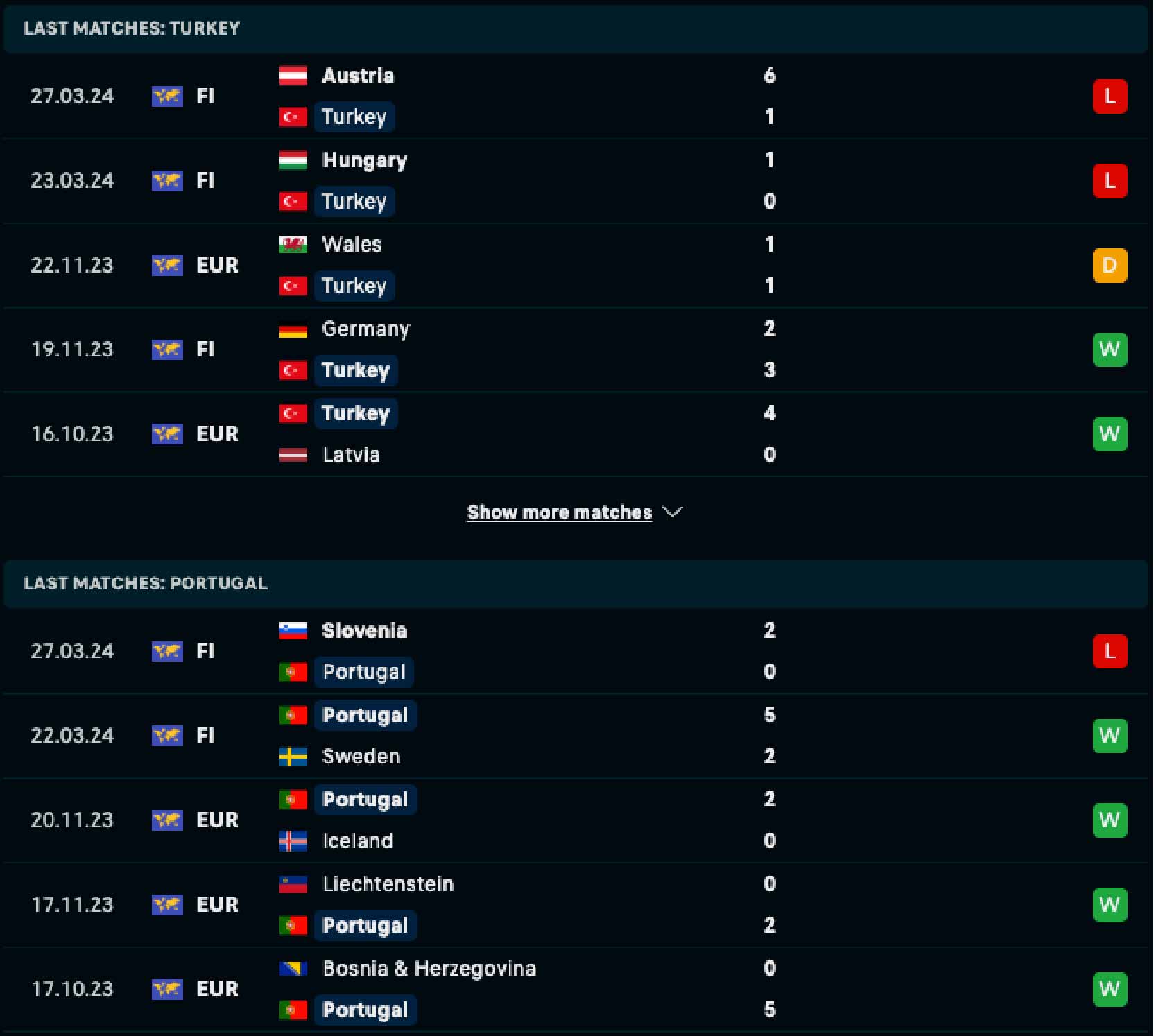Click the Austria flag icon

click(x=293, y=76)
